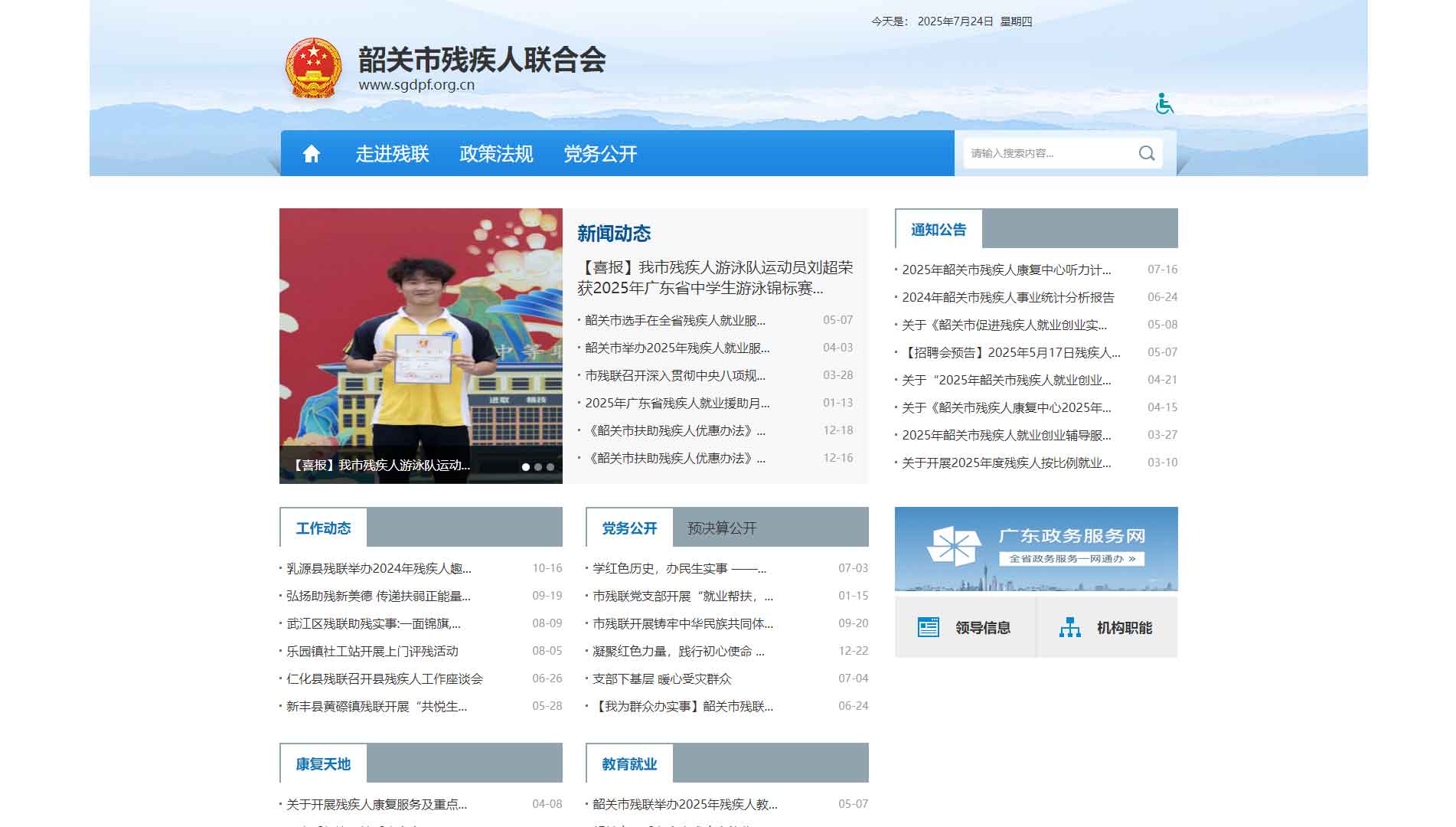Switch to 工作动态 tab
This screenshot has height=827, width=1456.
pyautogui.click(x=323, y=528)
